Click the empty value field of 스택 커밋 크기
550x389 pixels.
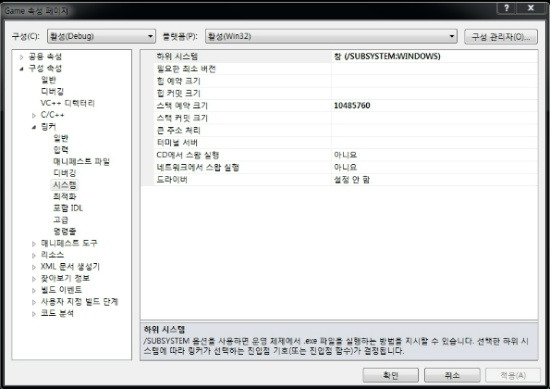(x=434, y=118)
